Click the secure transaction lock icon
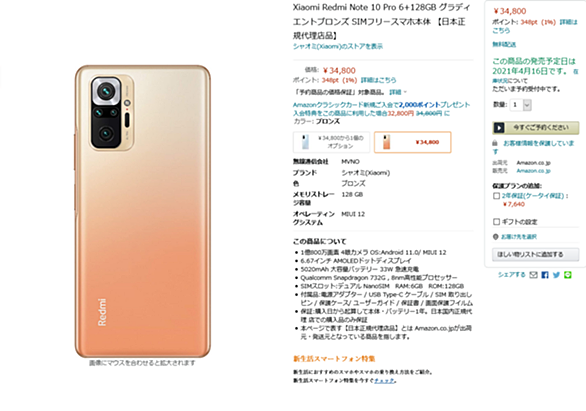The height and width of the screenshot is (411, 586). [495, 143]
